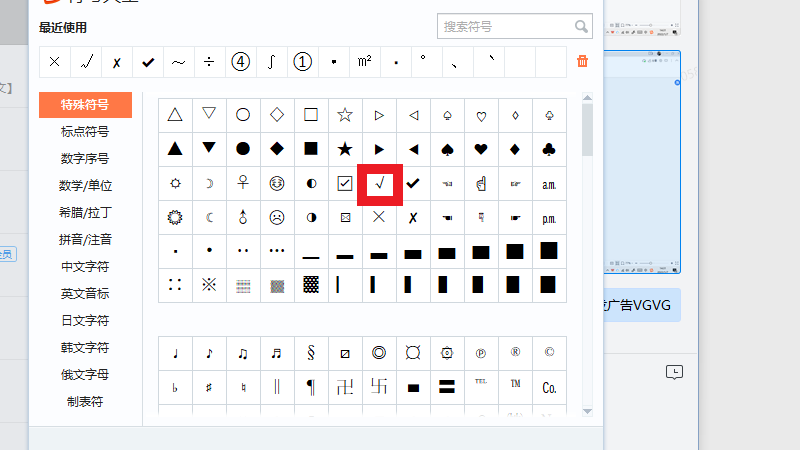Insert the smiley face symbol
Image resolution: width=800 pixels, height=450 pixels.
coord(277,183)
